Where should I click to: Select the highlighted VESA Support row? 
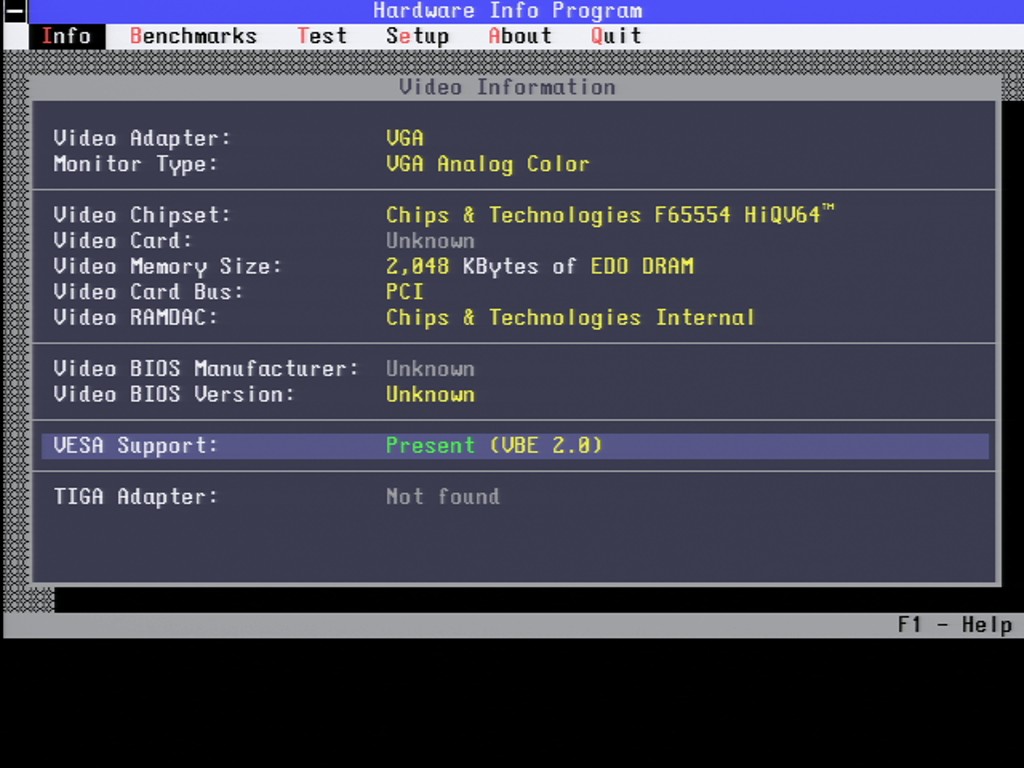tap(515, 446)
